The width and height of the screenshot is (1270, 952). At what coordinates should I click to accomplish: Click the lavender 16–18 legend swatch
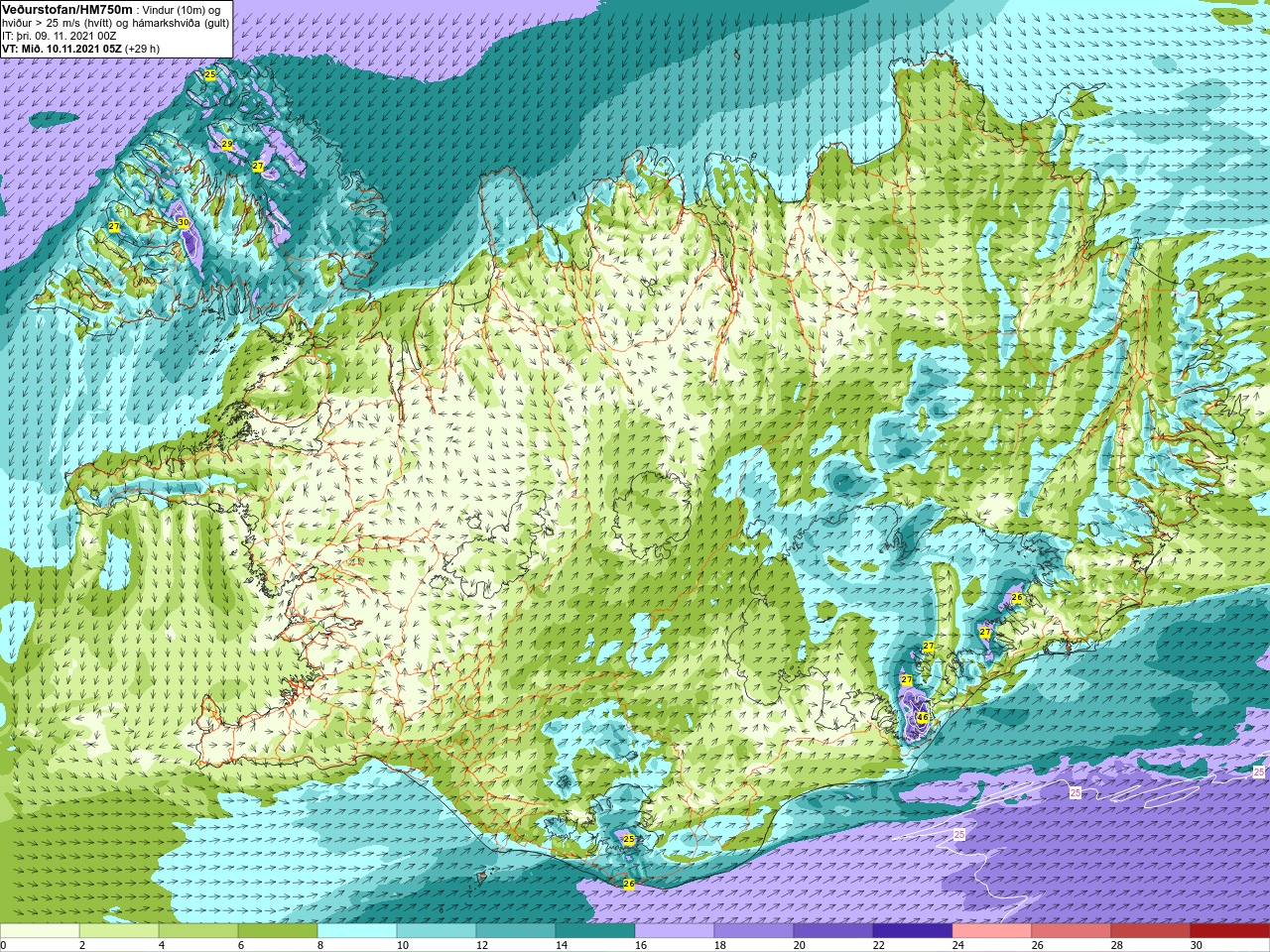click(675, 931)
